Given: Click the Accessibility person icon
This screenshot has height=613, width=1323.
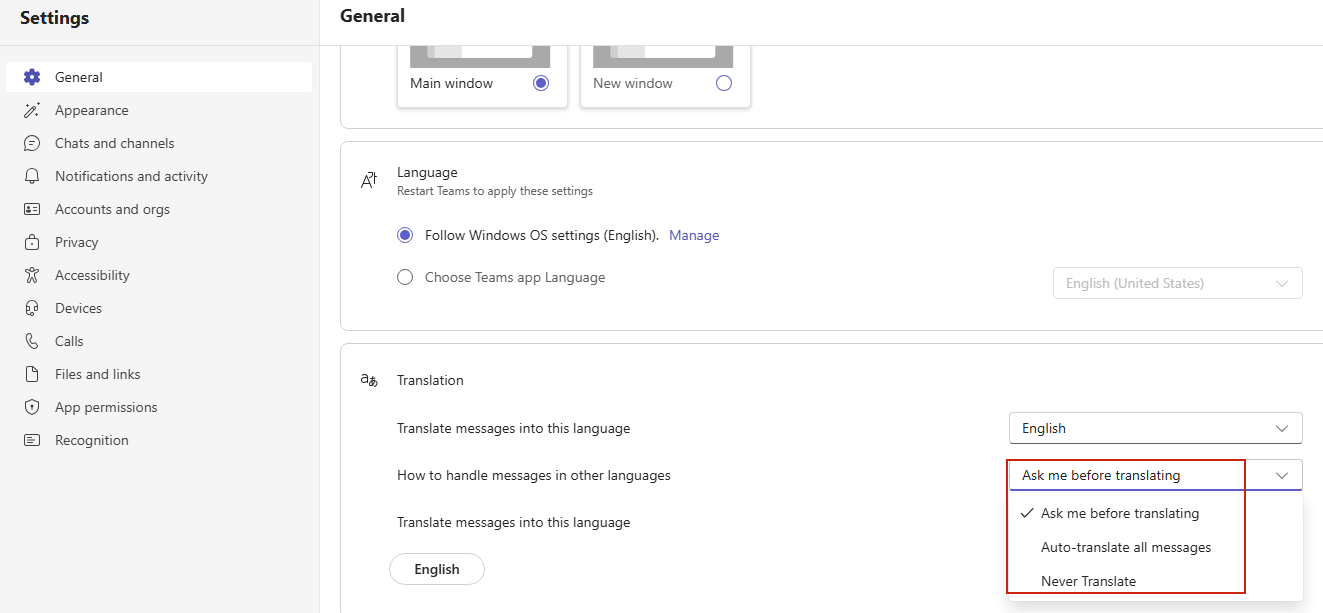Looking at the screenshot, I should 32,275.
